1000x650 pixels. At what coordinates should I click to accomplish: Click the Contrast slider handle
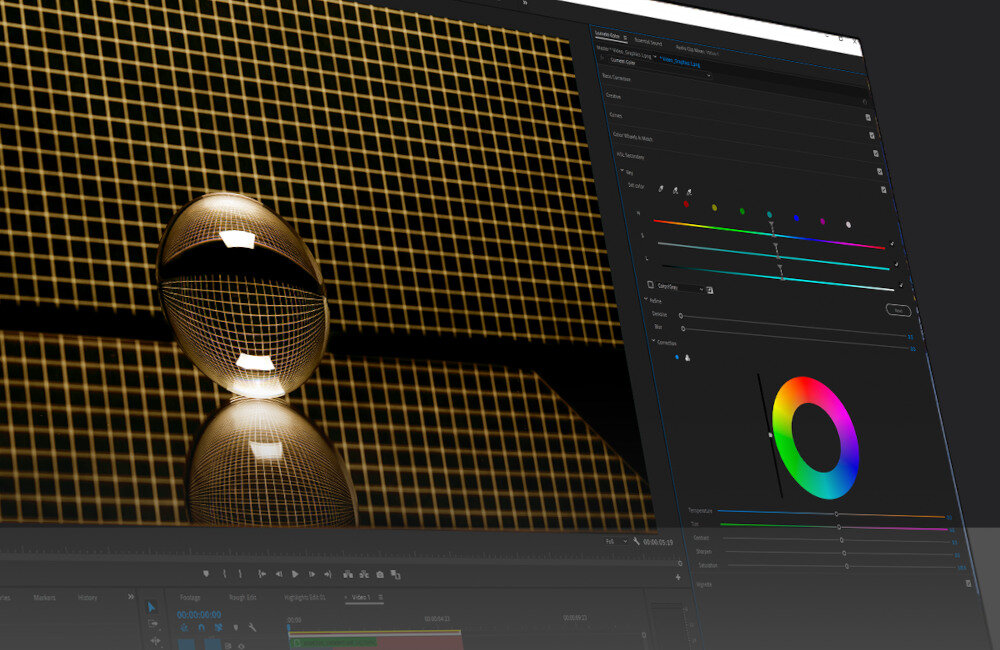(x=841, y=540)
